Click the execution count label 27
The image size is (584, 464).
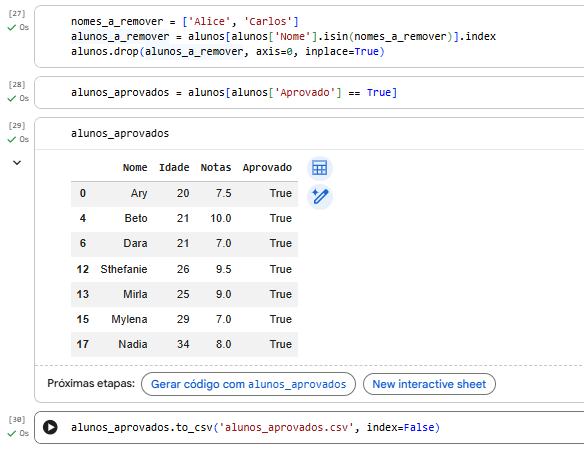pos(17,14)
